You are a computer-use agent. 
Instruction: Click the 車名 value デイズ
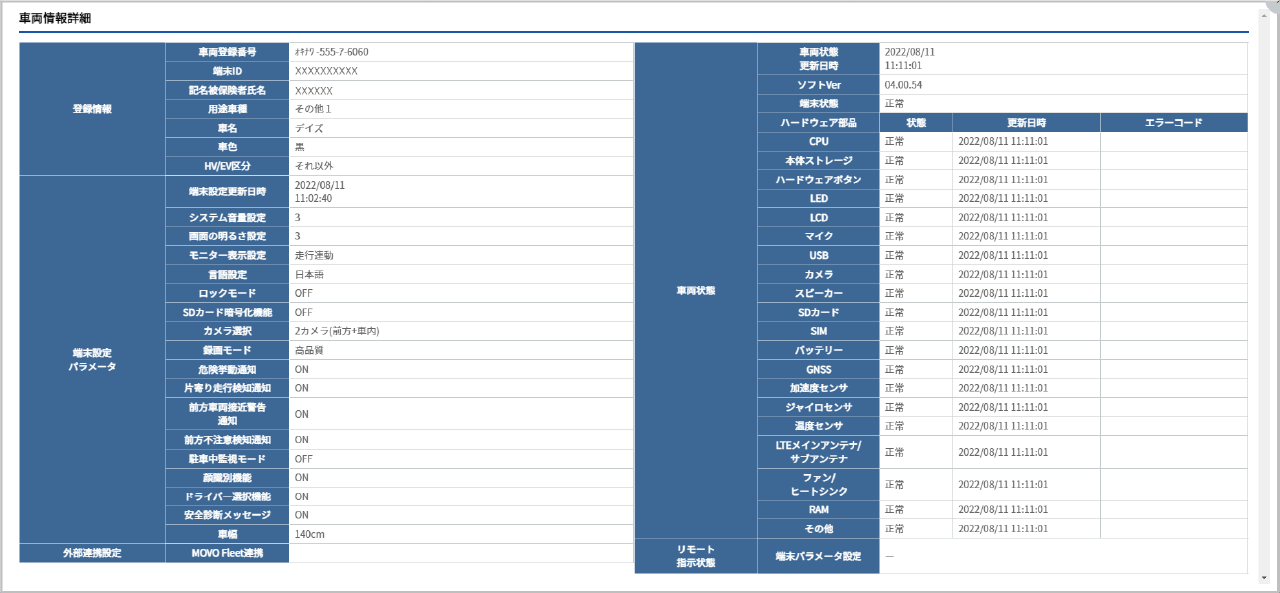coord(309,128)
